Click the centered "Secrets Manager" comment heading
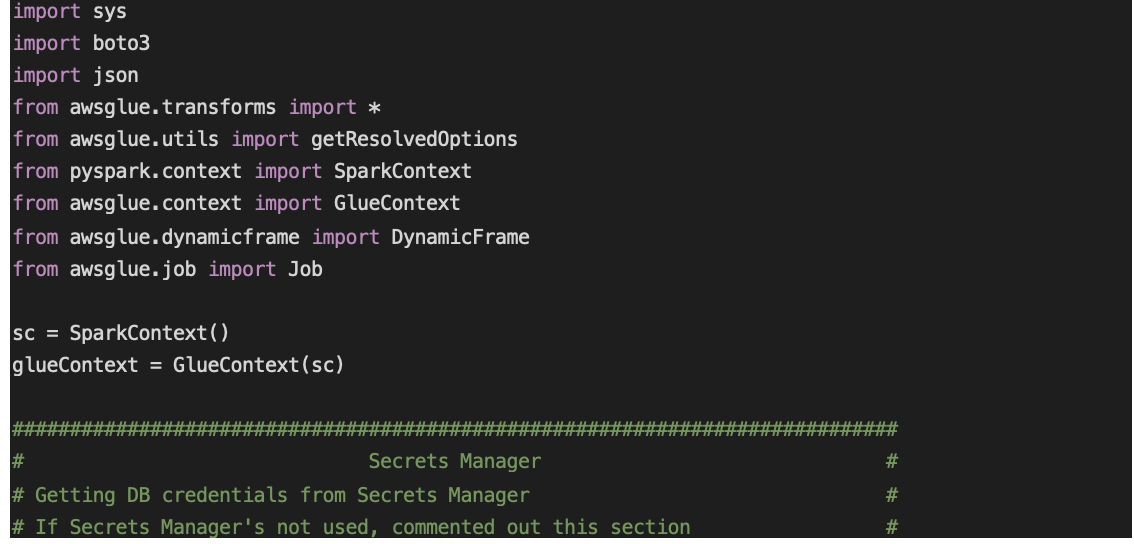Screen dimensions: 1134x544 tap(454, 462)
